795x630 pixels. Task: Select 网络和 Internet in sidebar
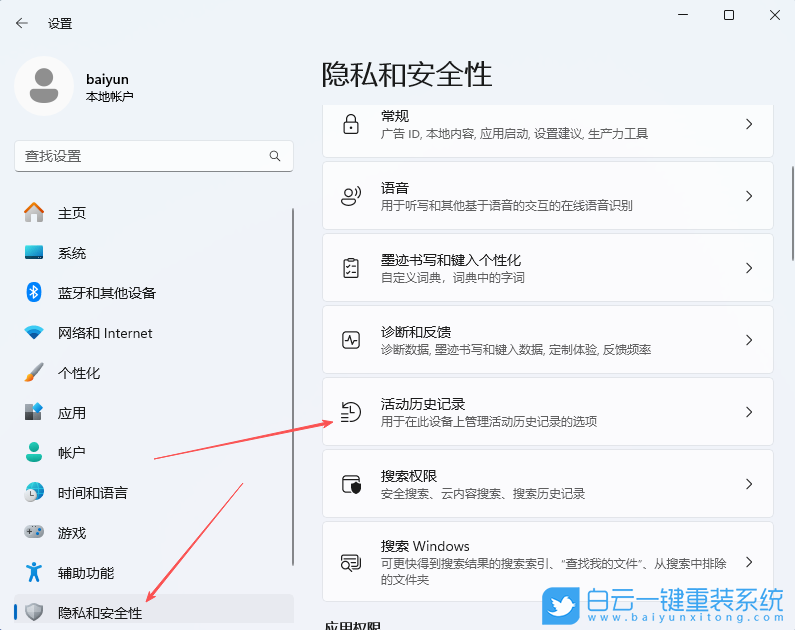[154, 333]
